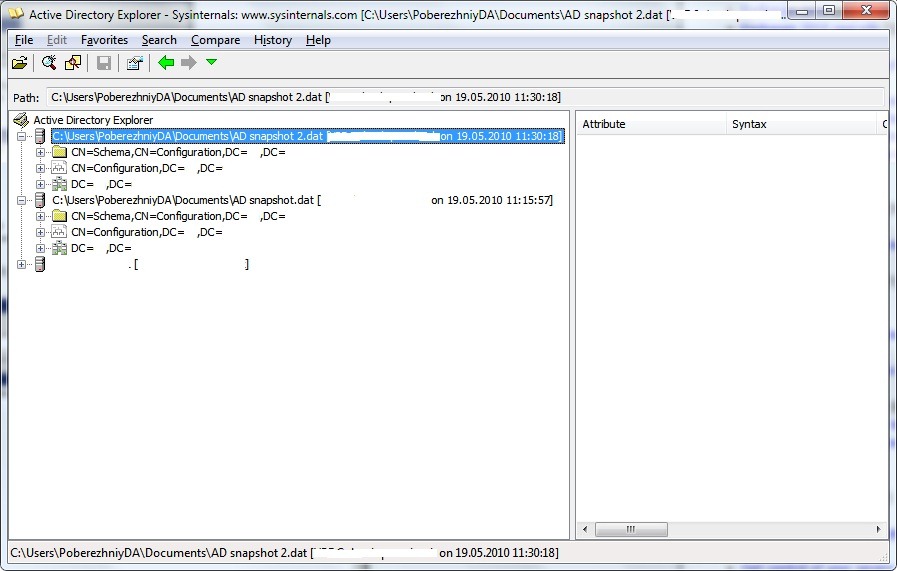Screen dimensions: 897x571
Task: Click the horizontal scrollbar left arrow
Action: point(585,529)
